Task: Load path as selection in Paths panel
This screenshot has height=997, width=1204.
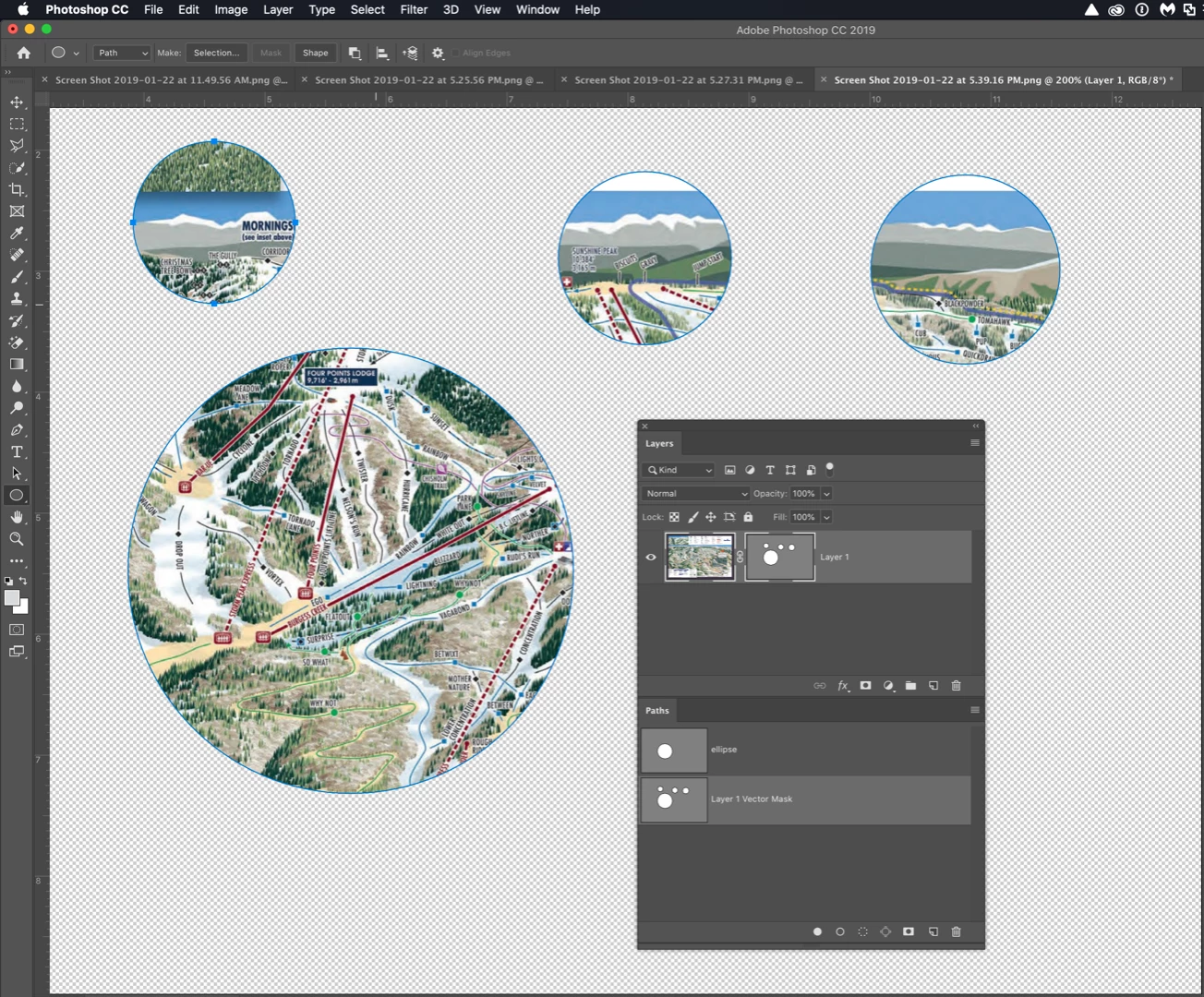Action: [862, 931]
